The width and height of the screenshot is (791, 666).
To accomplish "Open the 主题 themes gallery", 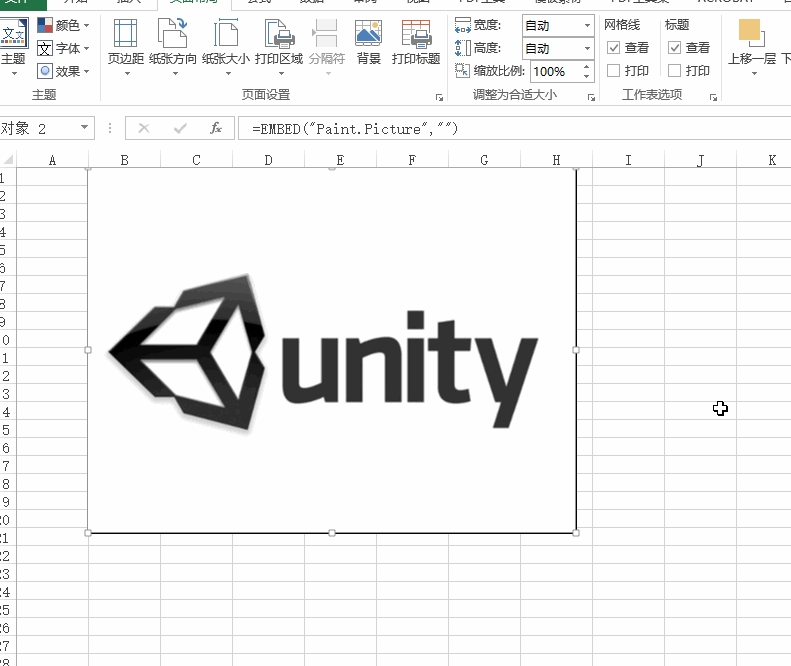I will [x=13, y=47].
